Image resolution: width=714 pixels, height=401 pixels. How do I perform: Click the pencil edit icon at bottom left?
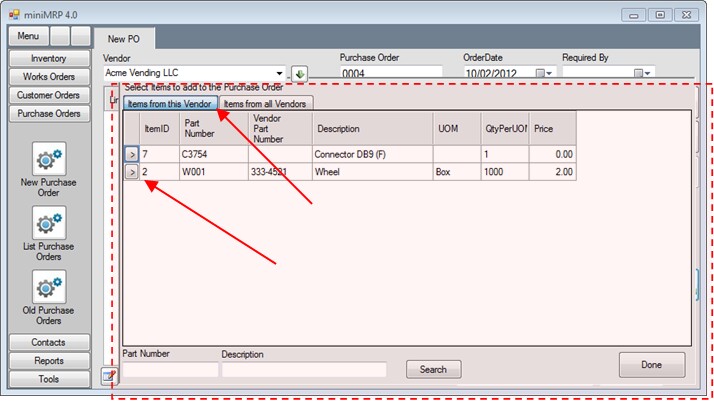point(108,376)
